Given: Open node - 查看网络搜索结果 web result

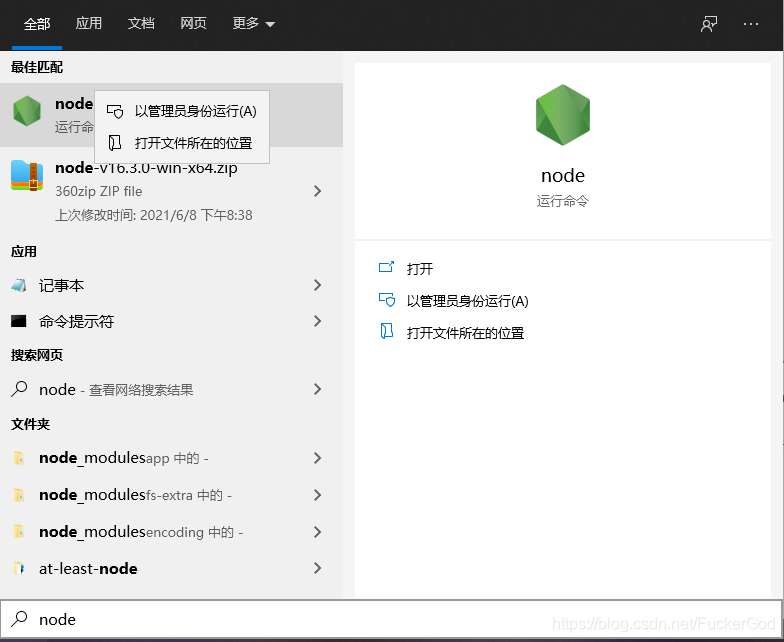Looking at the screenshot, I should (171, 389).
